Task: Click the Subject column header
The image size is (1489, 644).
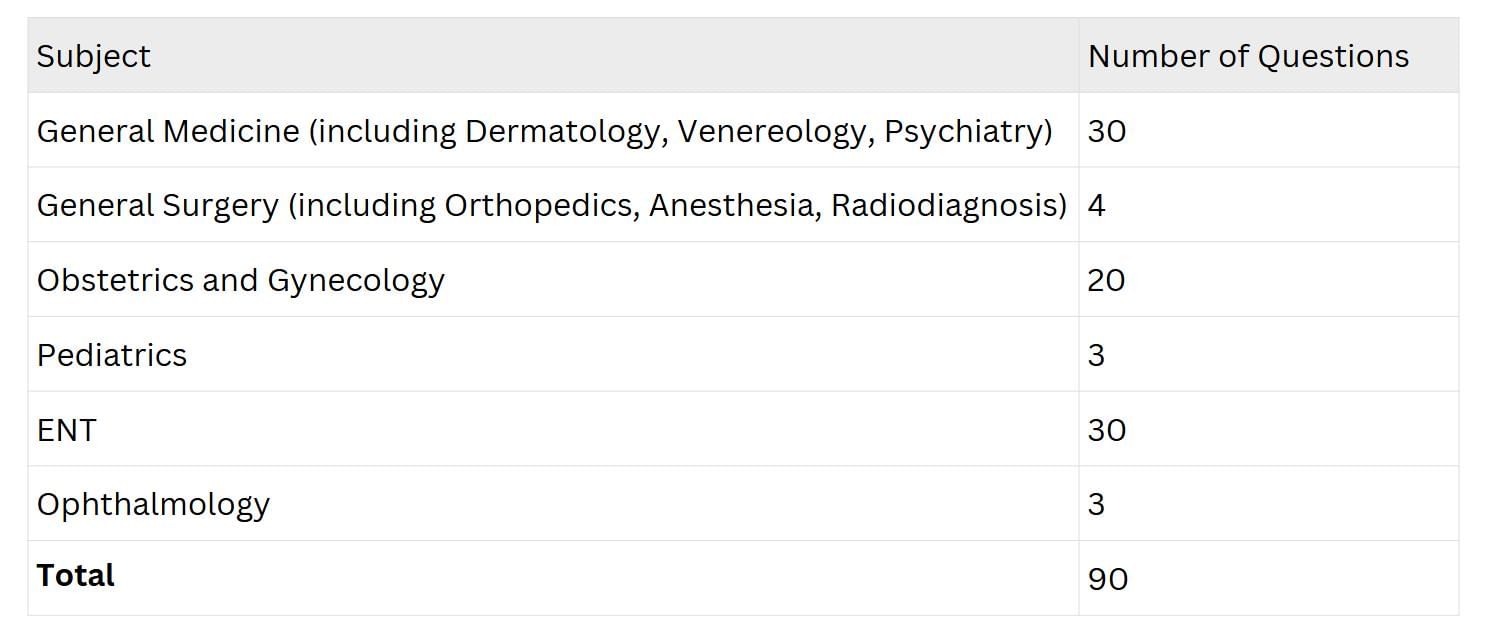Action: pos(93,56)
